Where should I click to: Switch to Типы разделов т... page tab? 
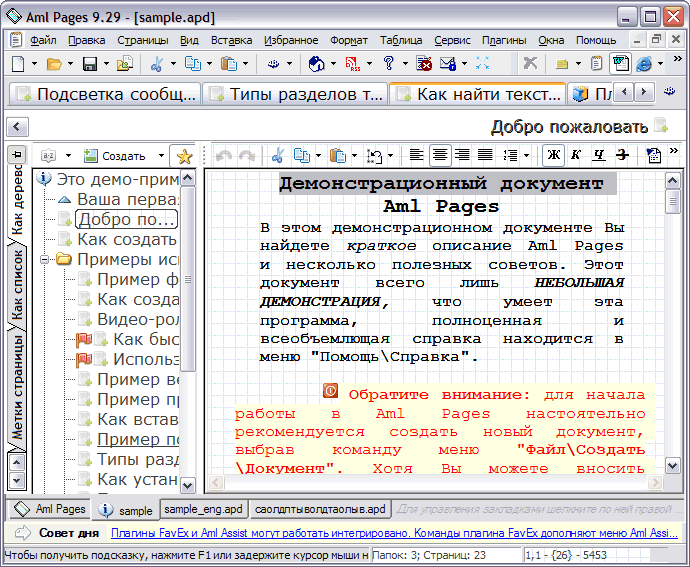[x=295, y=94]
